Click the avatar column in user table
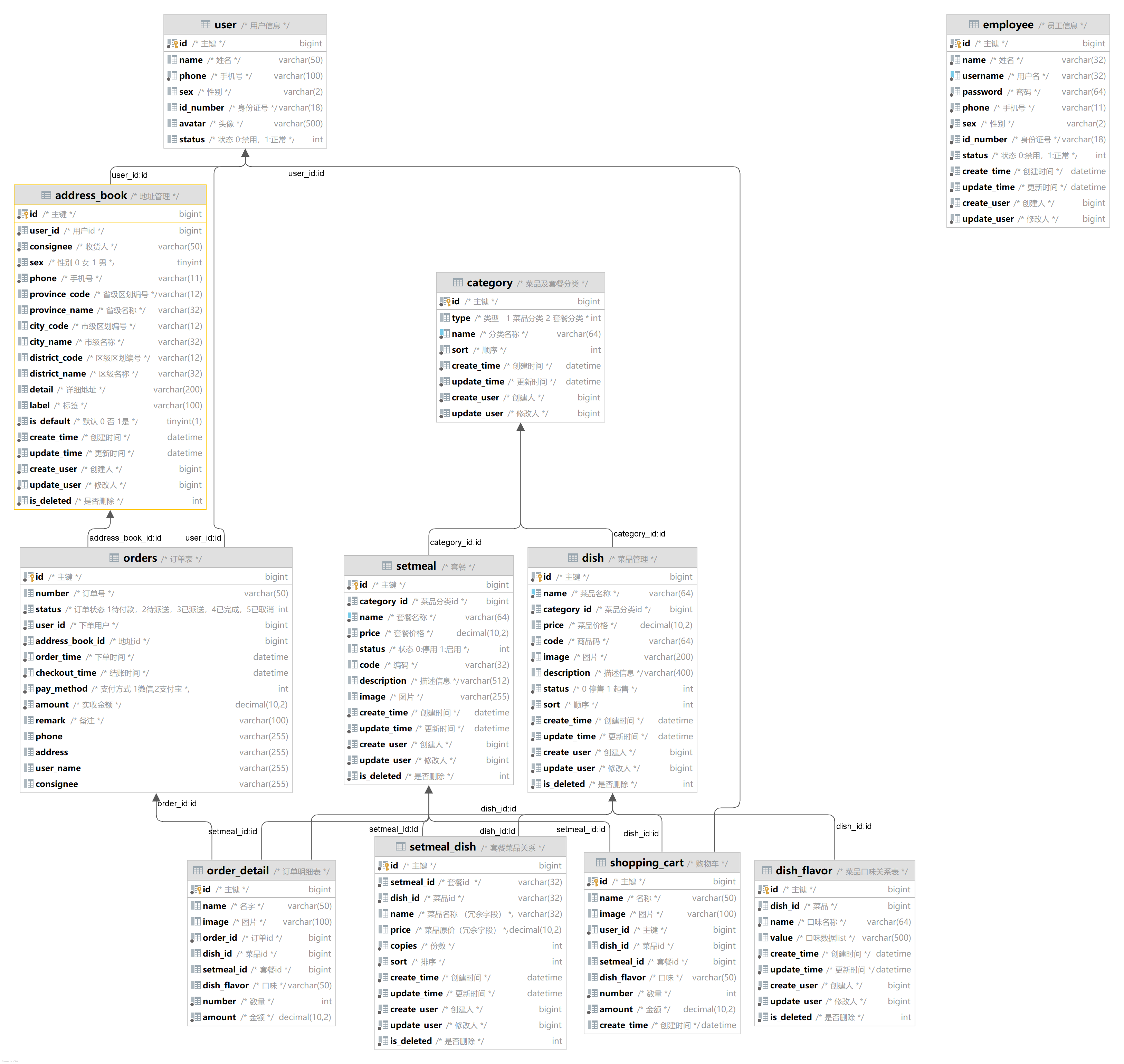The height and width of the screenshot is (1064, 1124). [192, 123]
